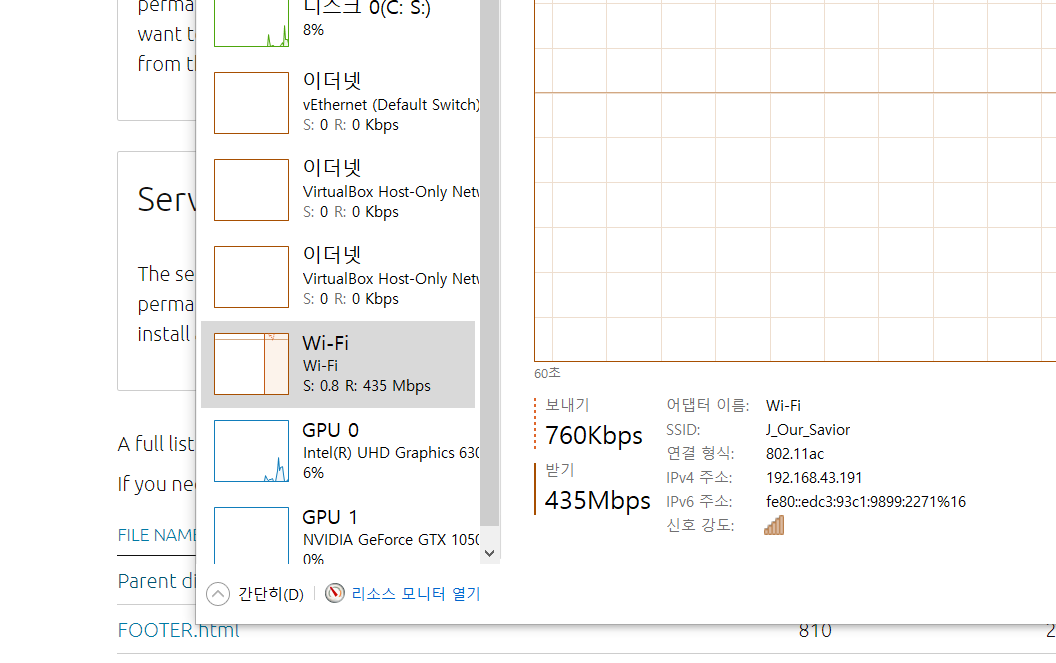The image size is (1056, 663).
Task: Click the sidebar vertical scrollbar thumb
Action: (489, 260)
